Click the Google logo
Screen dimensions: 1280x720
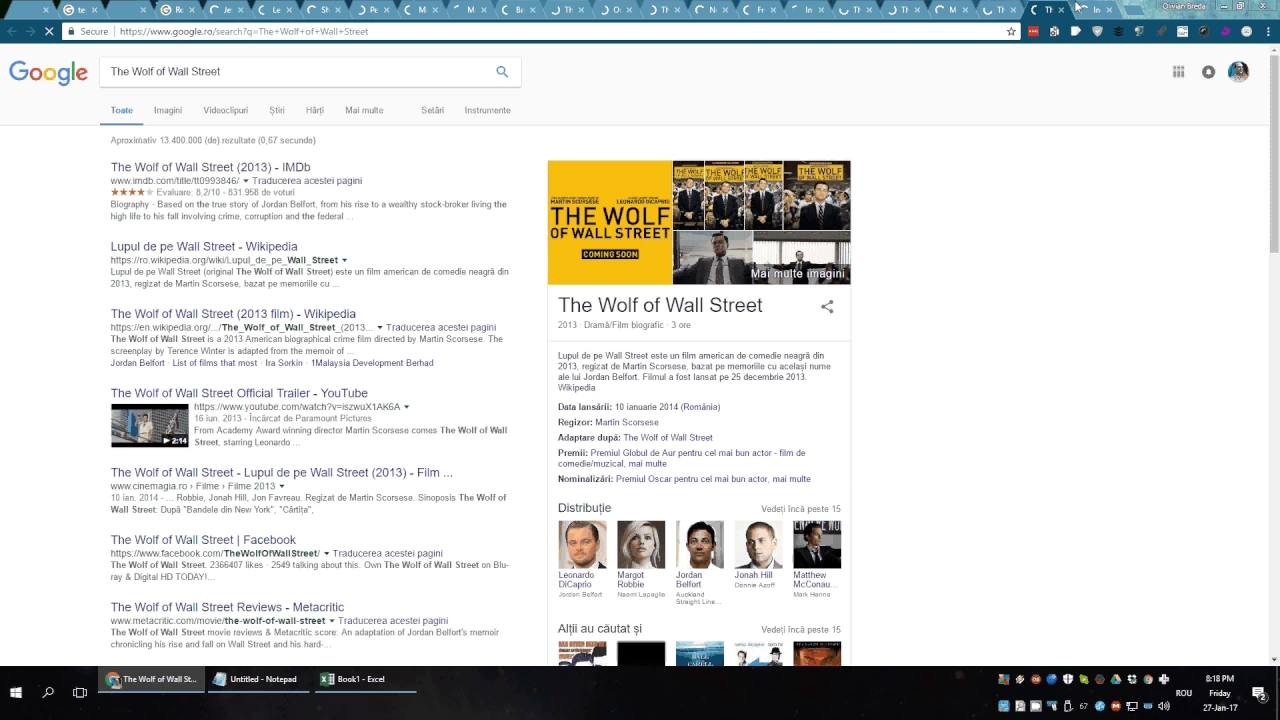click(x=48, y=72)
